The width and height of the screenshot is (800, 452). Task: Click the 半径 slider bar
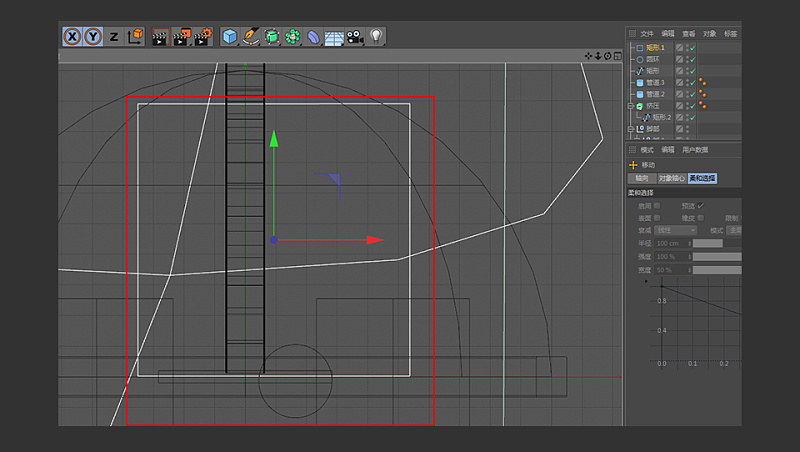click(707, 243)
